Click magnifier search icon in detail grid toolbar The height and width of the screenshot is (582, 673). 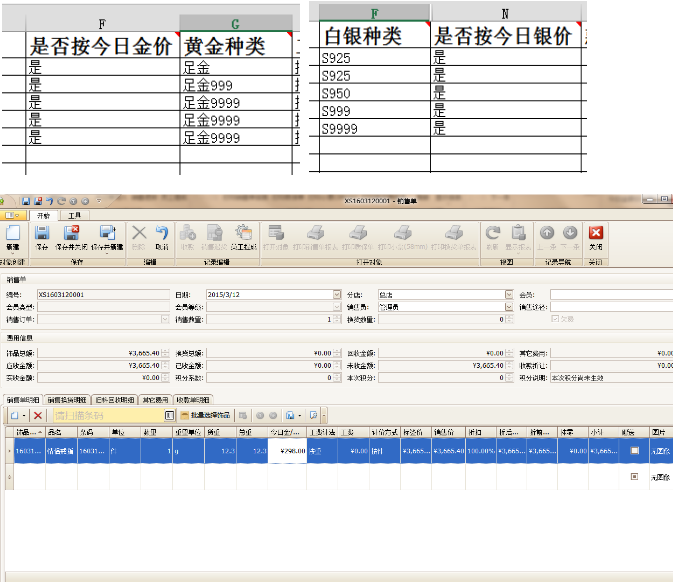click(313, 415)
